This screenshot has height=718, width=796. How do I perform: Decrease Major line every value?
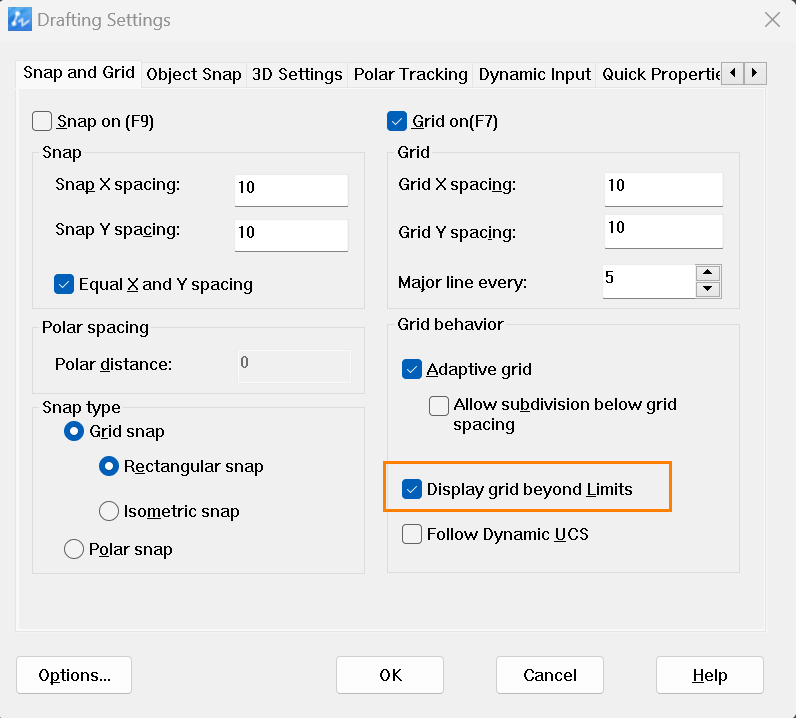(x=708, y=289)
